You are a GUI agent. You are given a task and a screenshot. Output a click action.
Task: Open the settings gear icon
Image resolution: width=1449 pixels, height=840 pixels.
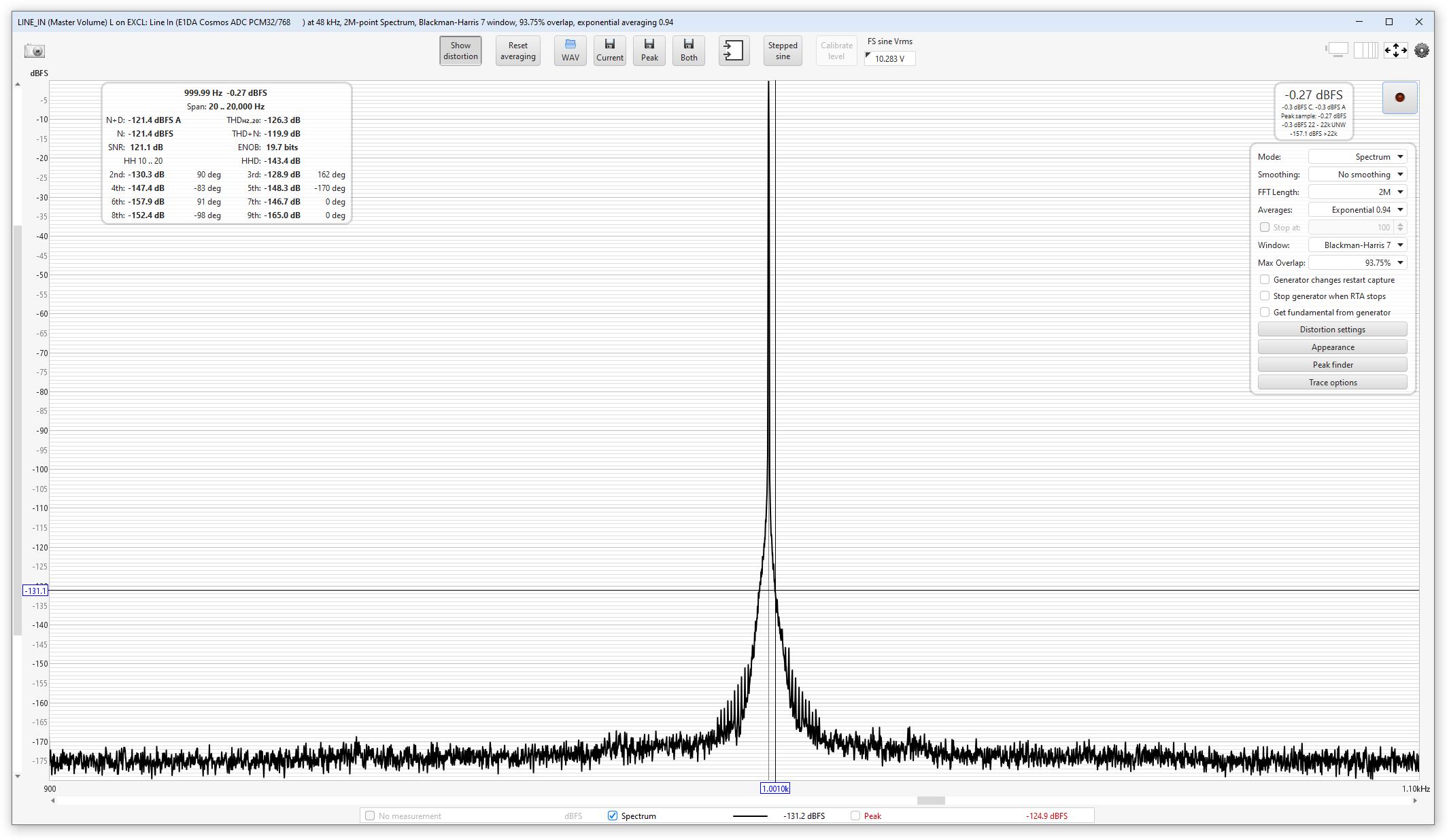(x=1421, y=50)
